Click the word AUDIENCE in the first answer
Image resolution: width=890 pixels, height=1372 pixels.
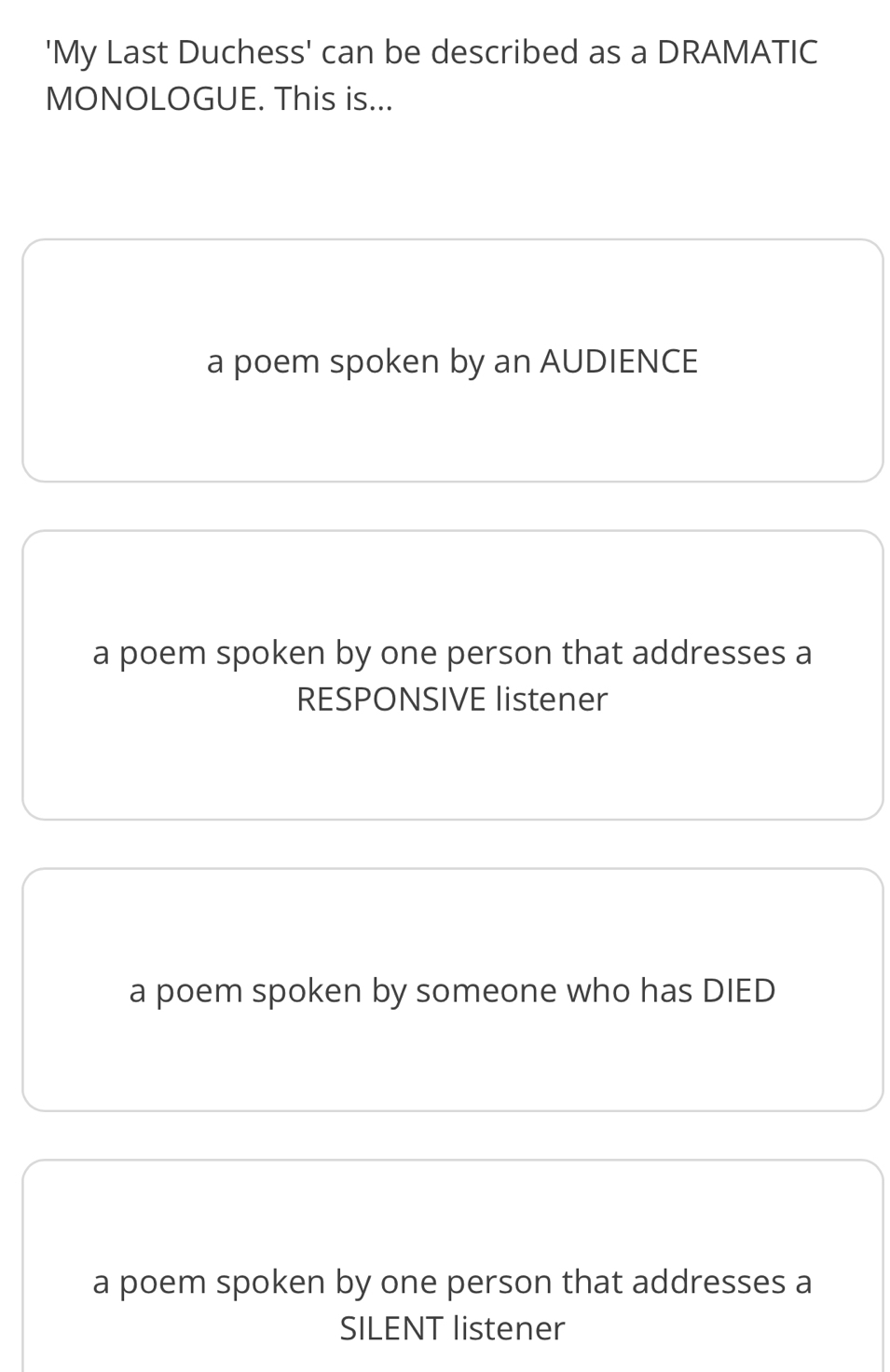pyautogui.click(x=619, y=361)
